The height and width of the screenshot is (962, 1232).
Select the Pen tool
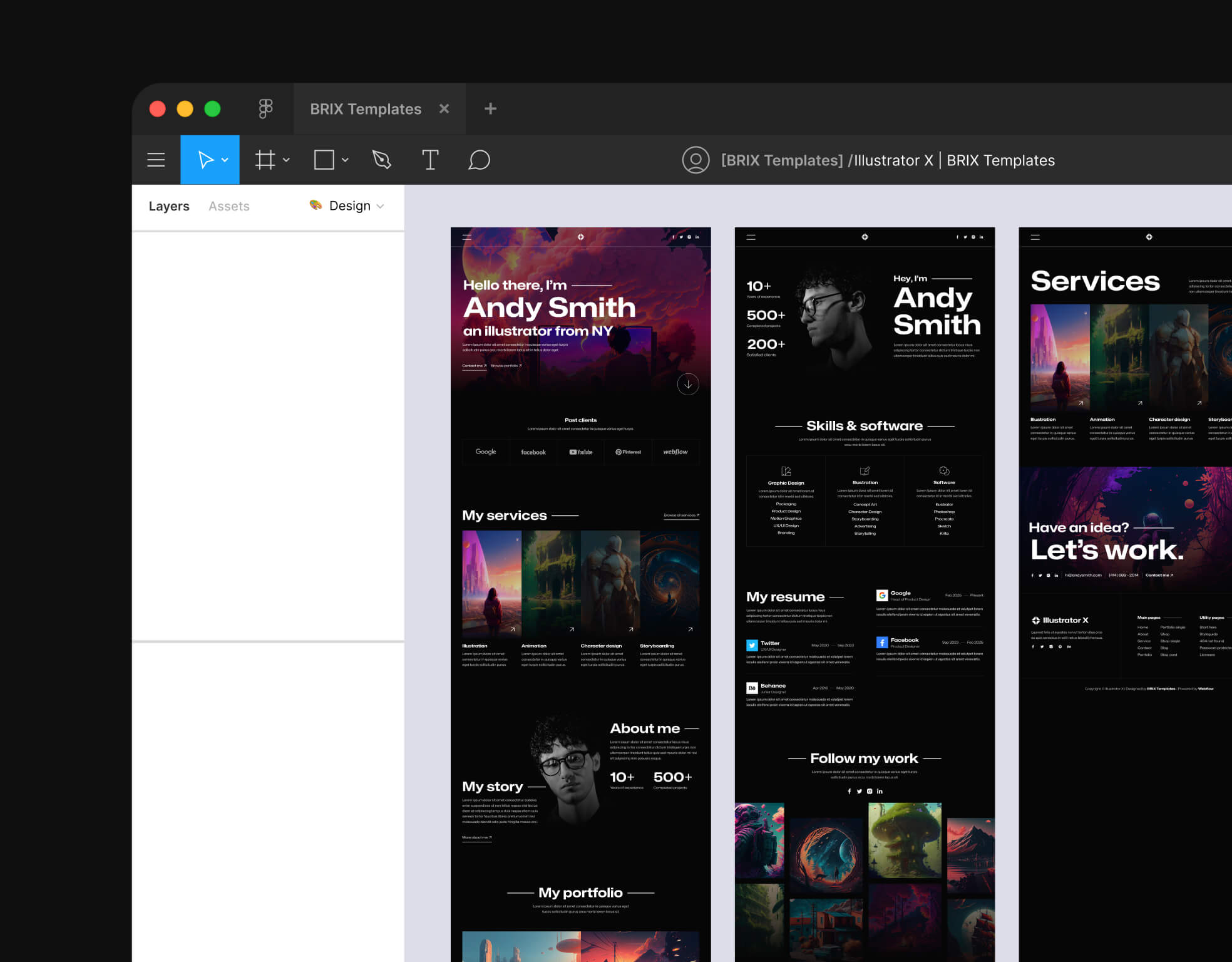381,160
